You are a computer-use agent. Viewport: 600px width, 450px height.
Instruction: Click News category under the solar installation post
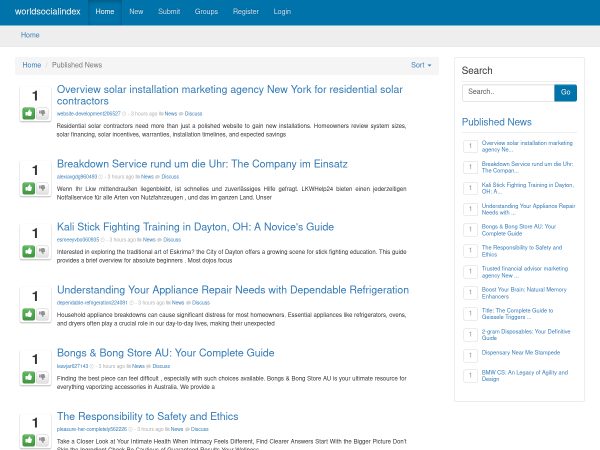[171, 114]
